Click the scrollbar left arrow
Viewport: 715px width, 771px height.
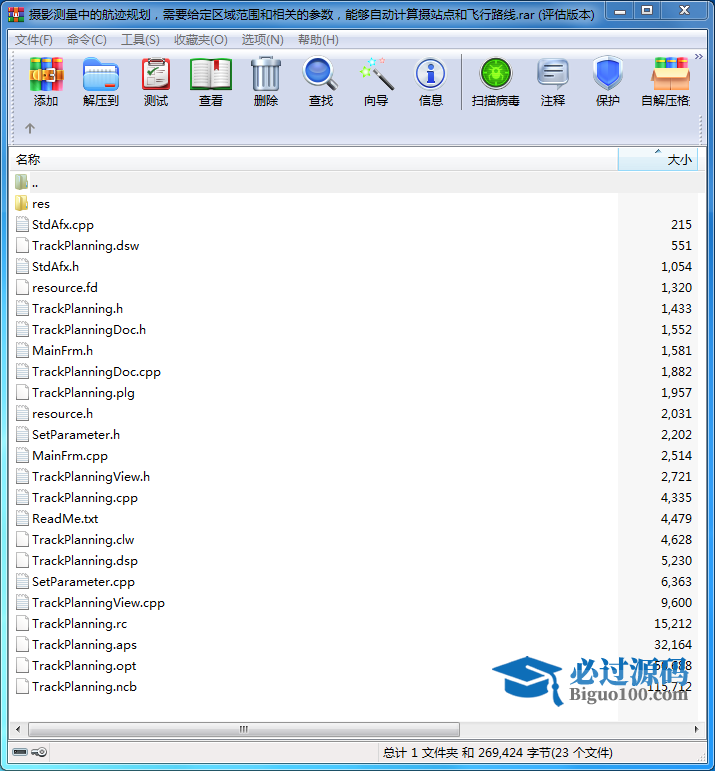(18, 729)
